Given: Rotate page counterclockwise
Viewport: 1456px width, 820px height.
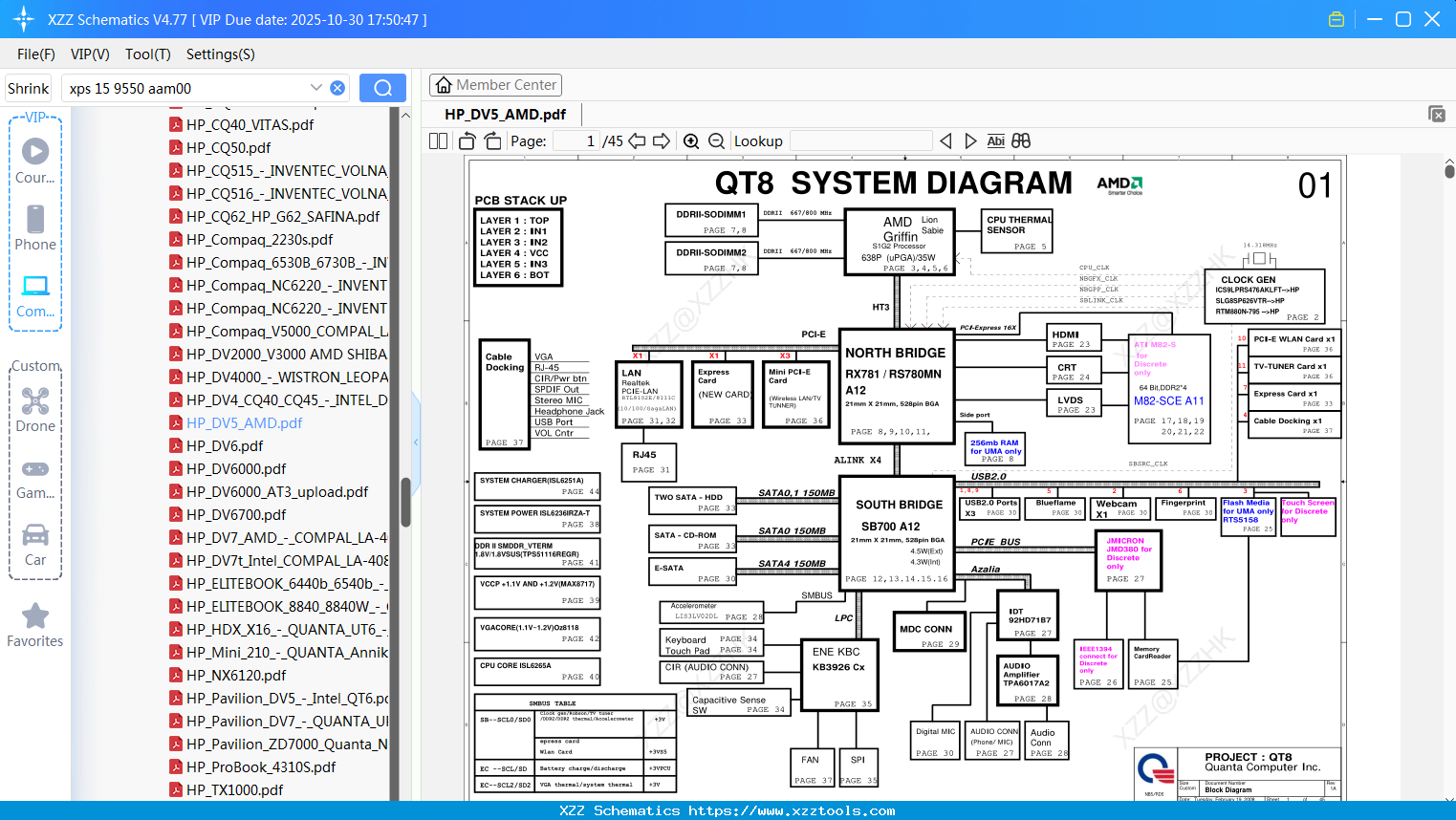Looking at the screenshot, I should point(467,140).
